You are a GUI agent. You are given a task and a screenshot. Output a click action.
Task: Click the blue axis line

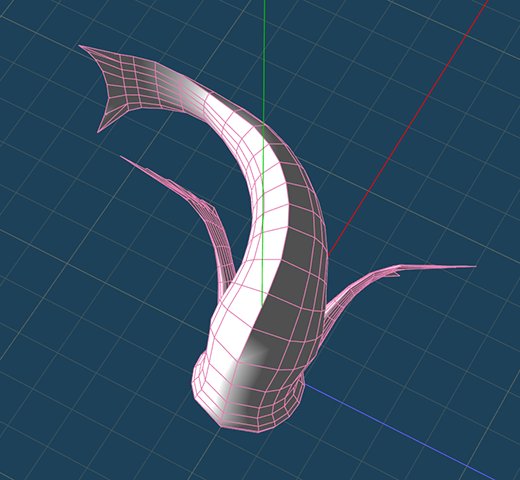pyautogui.click(x=400, y=433)
